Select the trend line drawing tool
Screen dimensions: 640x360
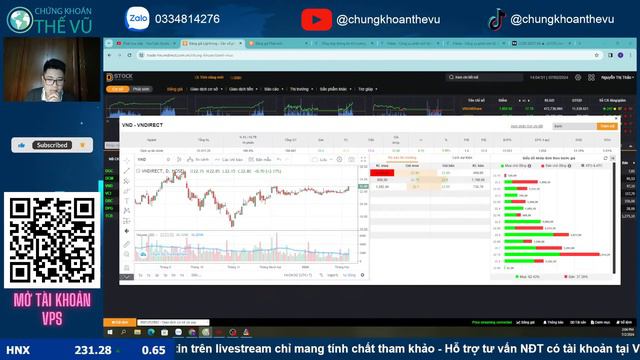(x=127, y=171)
